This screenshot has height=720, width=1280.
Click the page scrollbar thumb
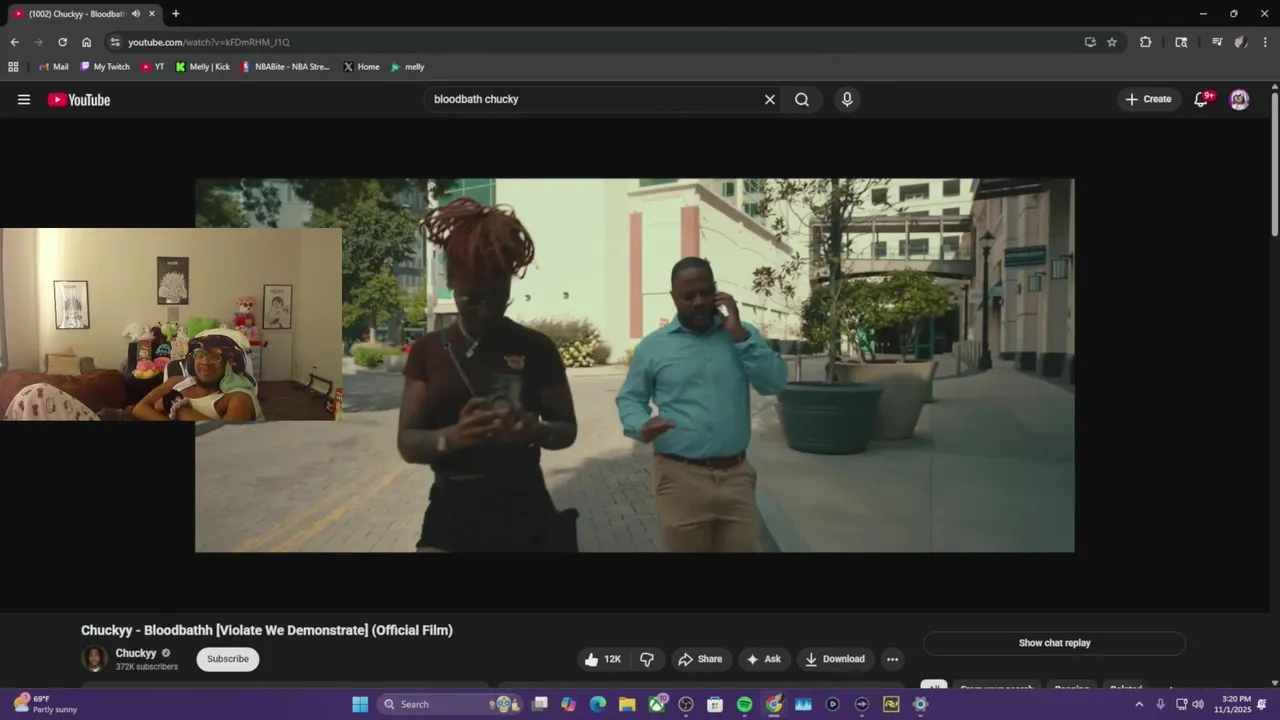pos(1274,165)
